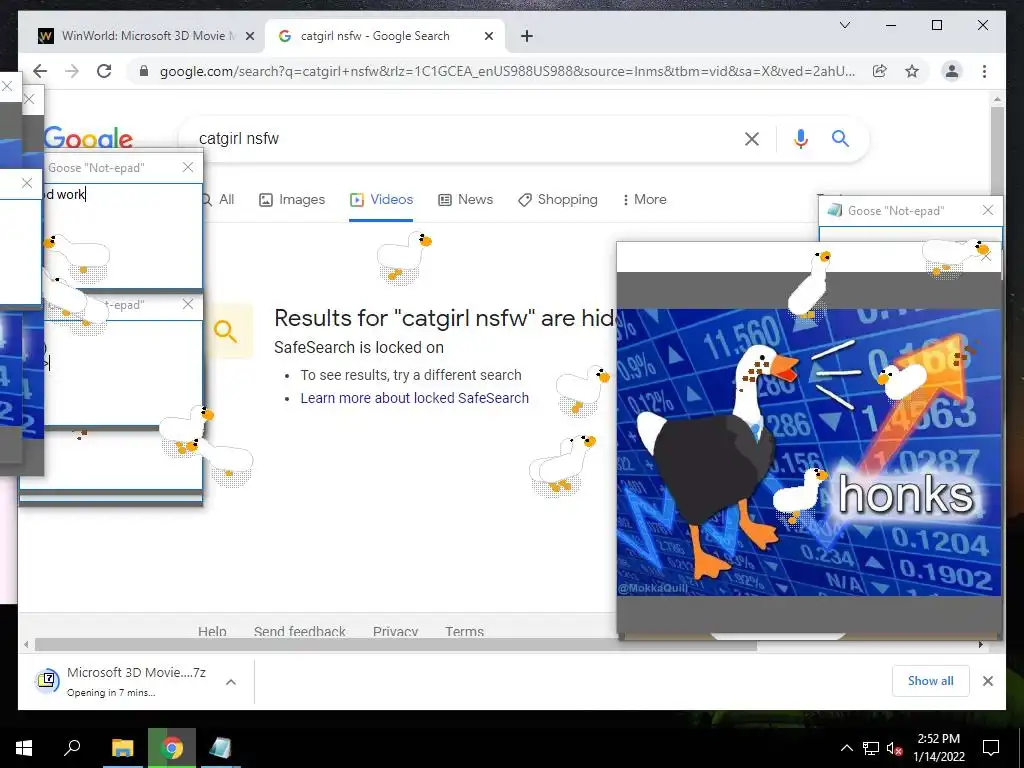Viewport: 1024px width, 768px height.
Task: Select the Videos results tab
Action: pos(381,199)
